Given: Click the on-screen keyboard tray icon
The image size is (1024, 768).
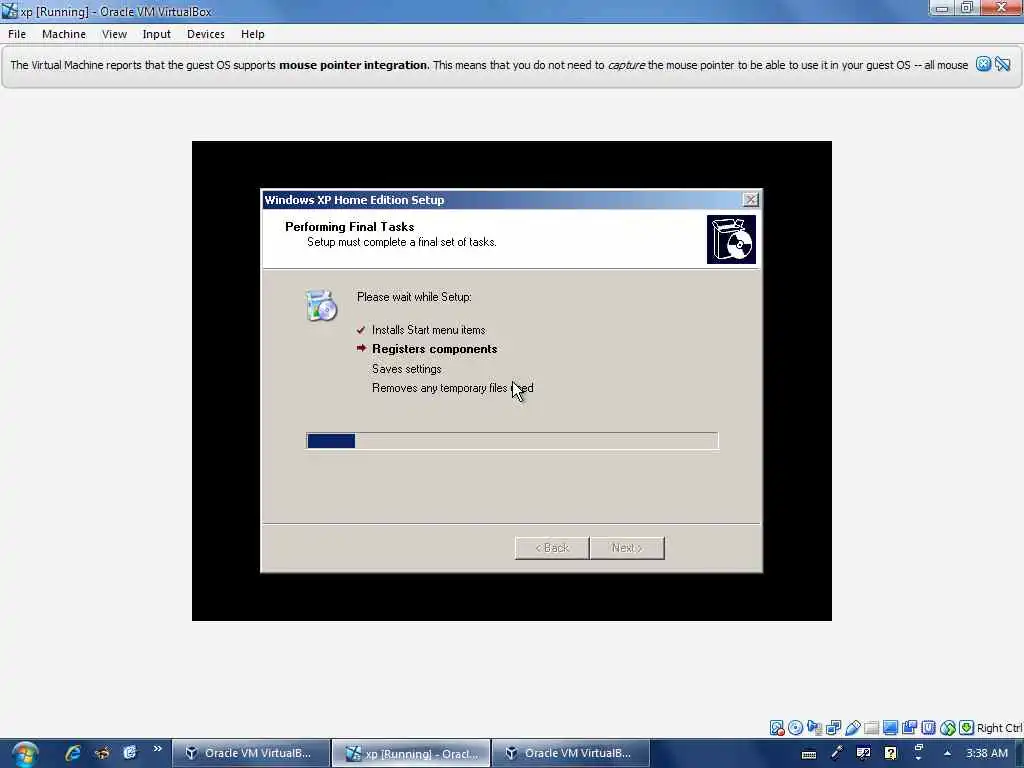Looking at the screenshot, I should tap(808, 754).
